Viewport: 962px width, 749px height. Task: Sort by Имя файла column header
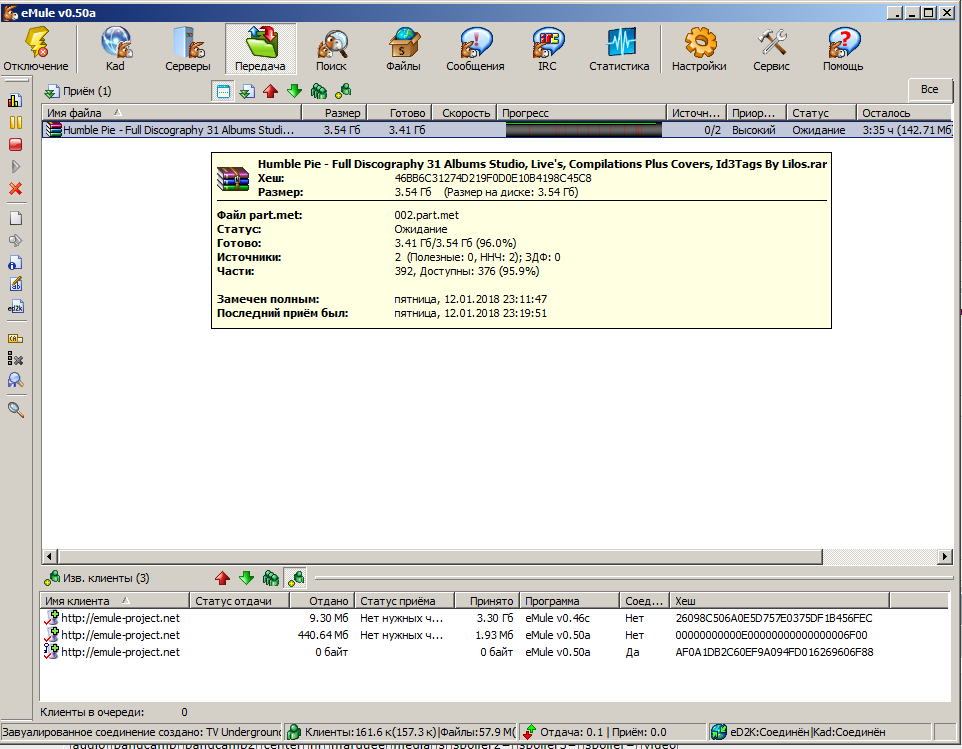pyautogui.click(x=172, y=113)
